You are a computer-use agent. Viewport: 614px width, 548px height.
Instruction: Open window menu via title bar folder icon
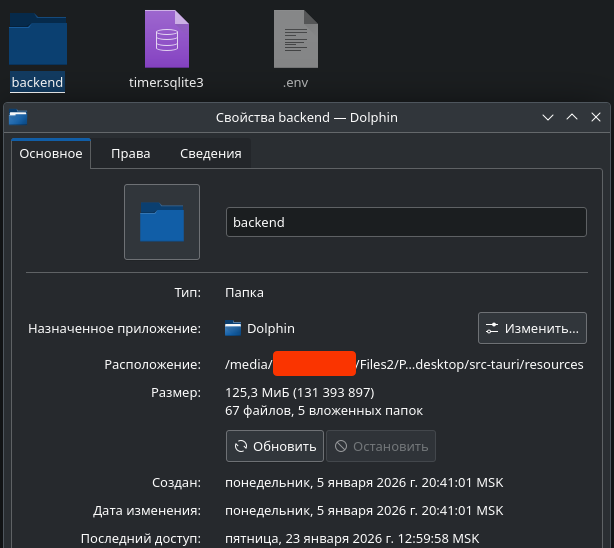19,117
